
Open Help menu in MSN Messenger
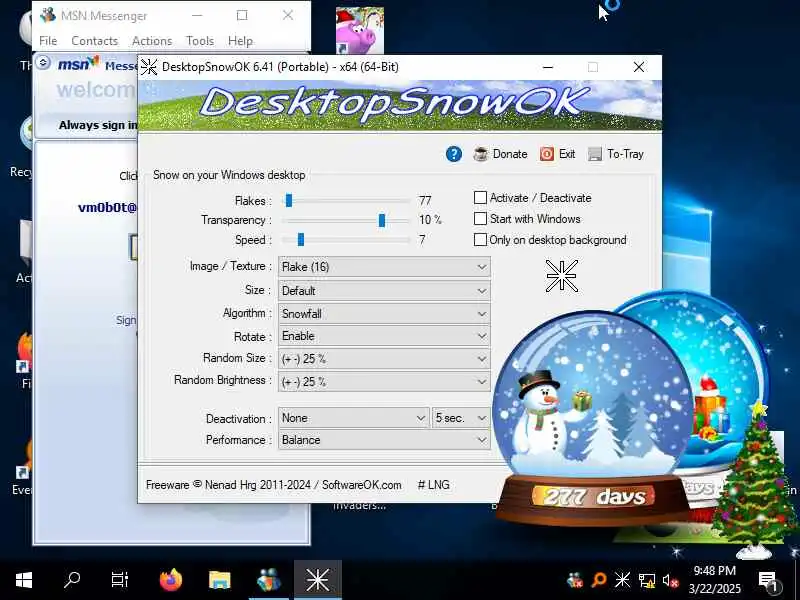tap(240, 41)
